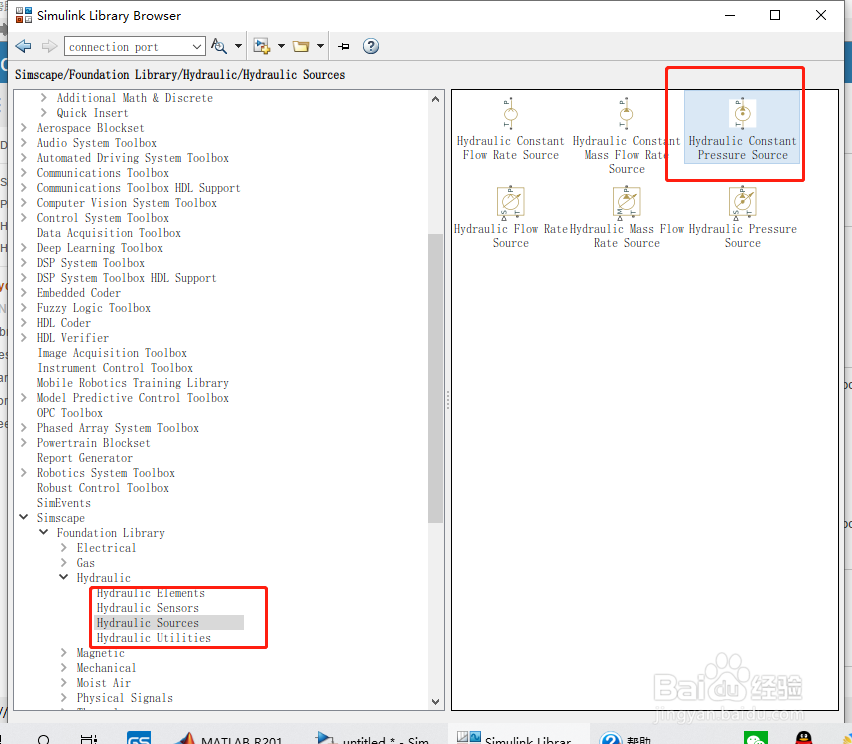Open the help window in taskbar
Screen dimensions: 852x744
coord(625,738)
